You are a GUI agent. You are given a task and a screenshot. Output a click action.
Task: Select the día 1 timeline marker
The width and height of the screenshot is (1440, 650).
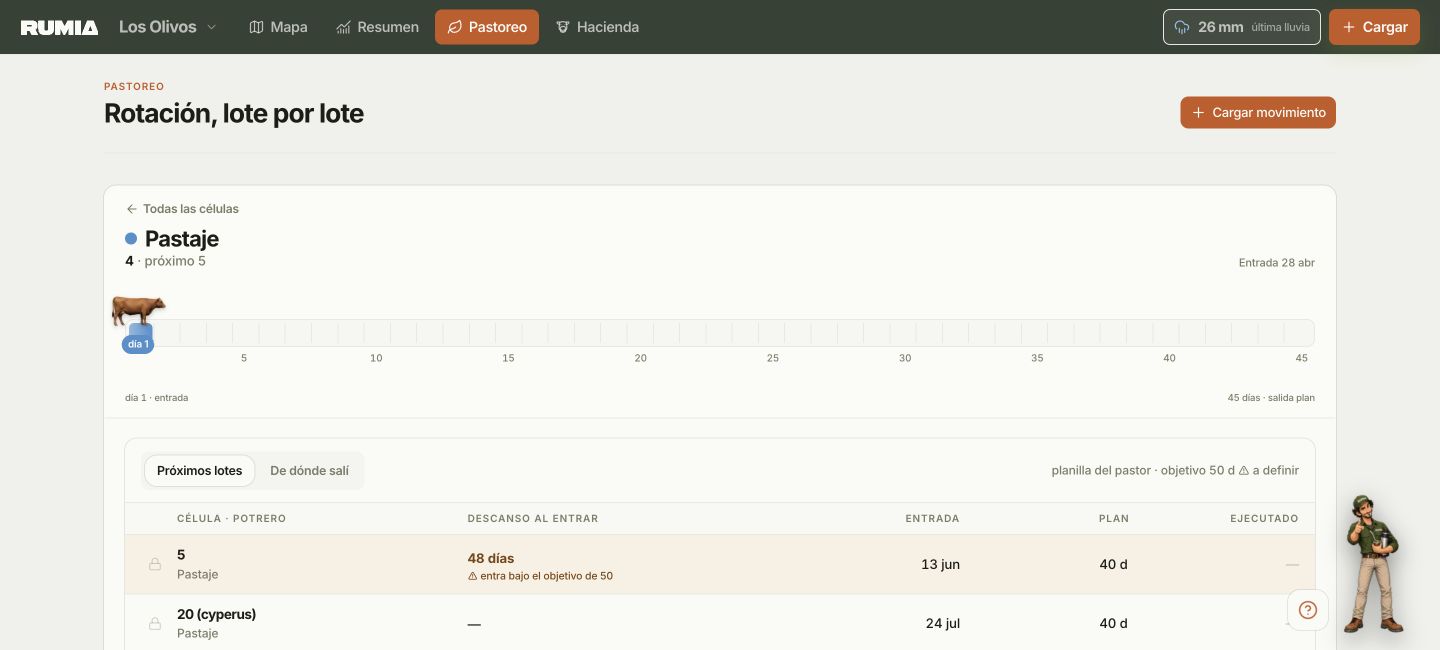click(x=138, y=344)
